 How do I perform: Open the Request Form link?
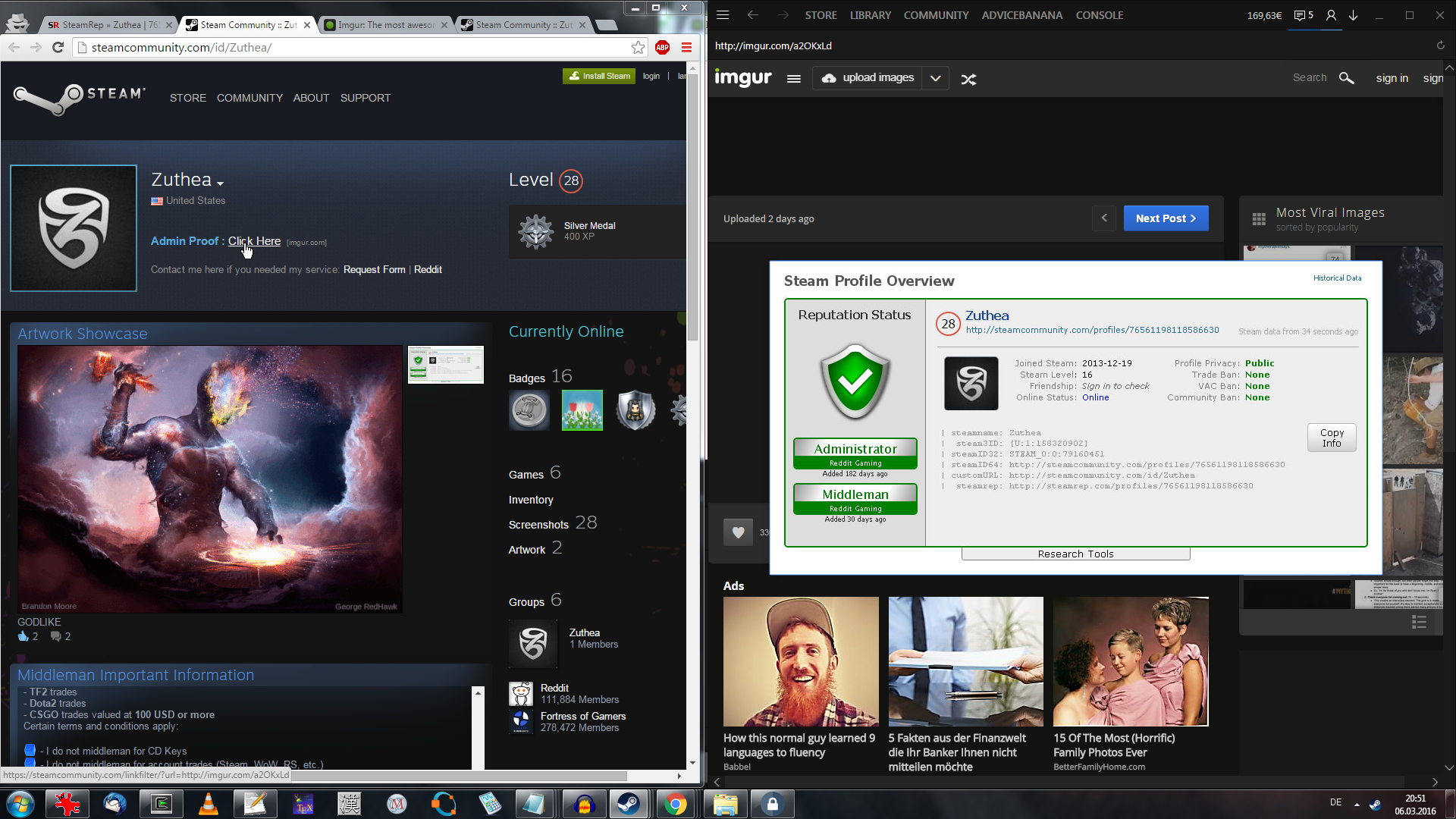(x=374, y=270)
